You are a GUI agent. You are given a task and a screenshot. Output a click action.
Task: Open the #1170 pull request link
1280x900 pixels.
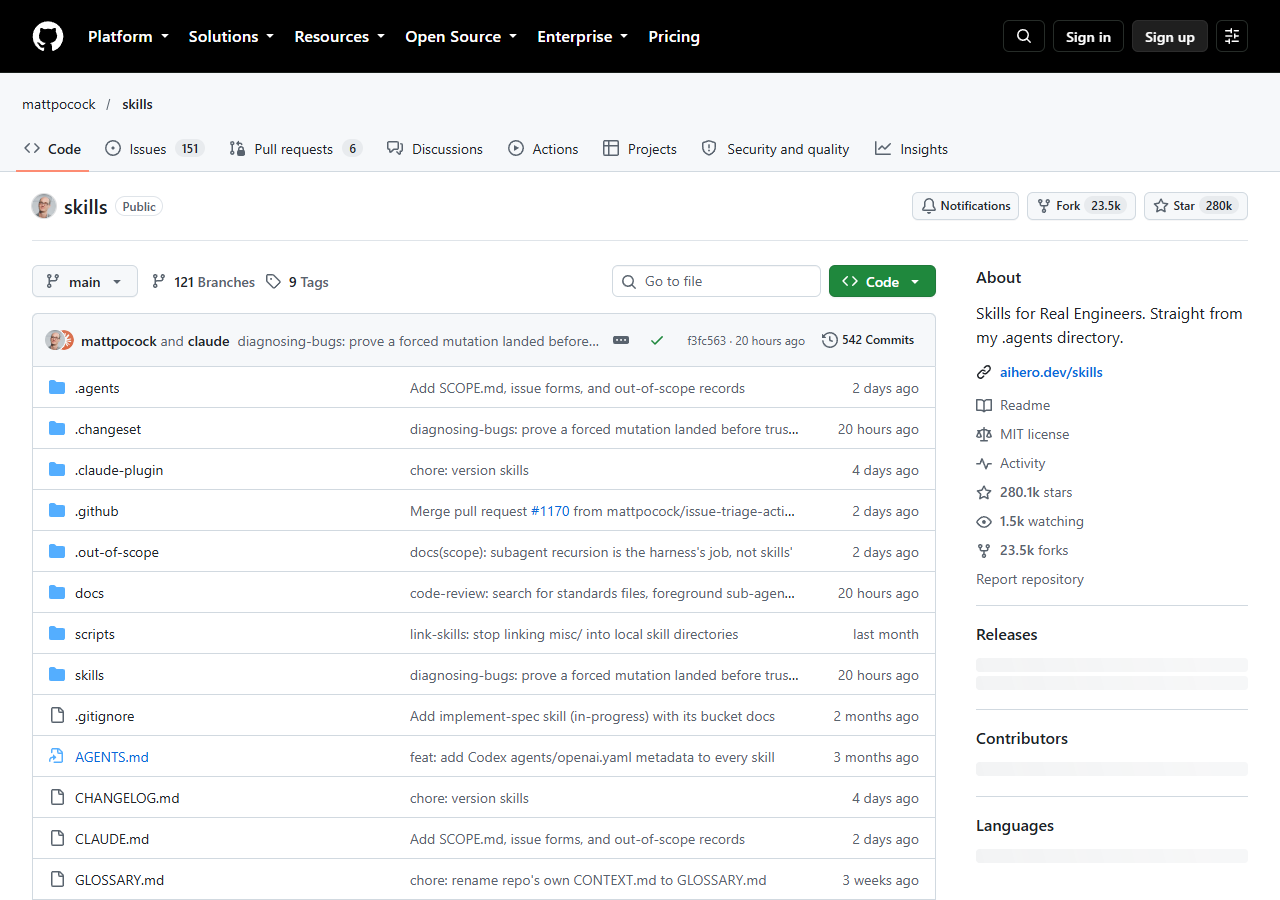coord(550,511)
